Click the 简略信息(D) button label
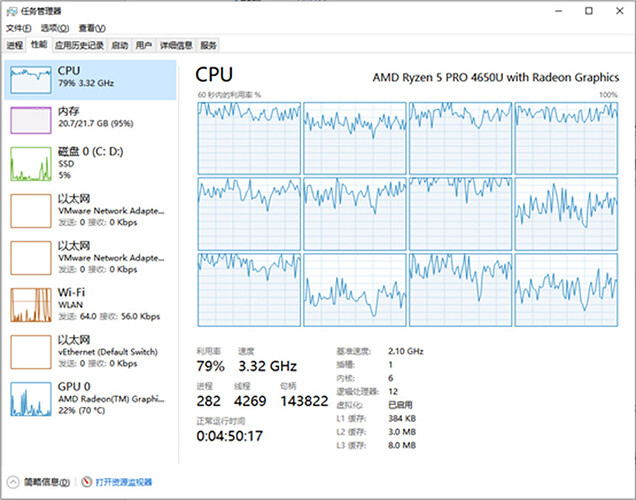This screenshot has height=500, width=636. [47, 482]
